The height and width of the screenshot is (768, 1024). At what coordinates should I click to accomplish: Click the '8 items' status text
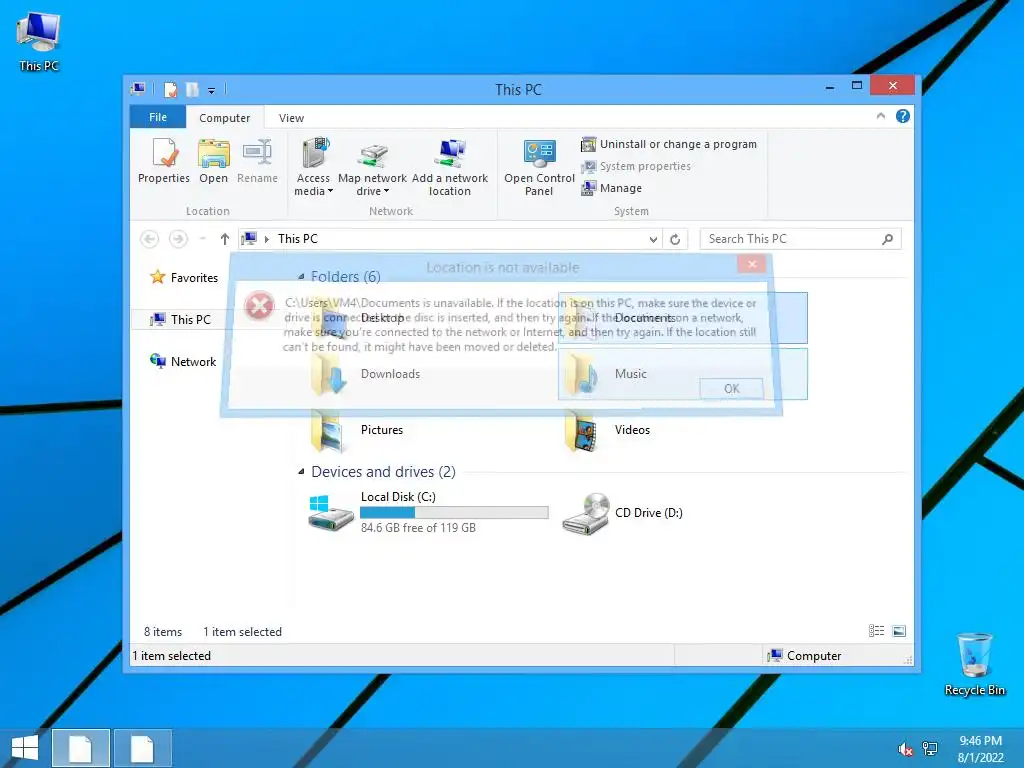click(x=163, y=632)
